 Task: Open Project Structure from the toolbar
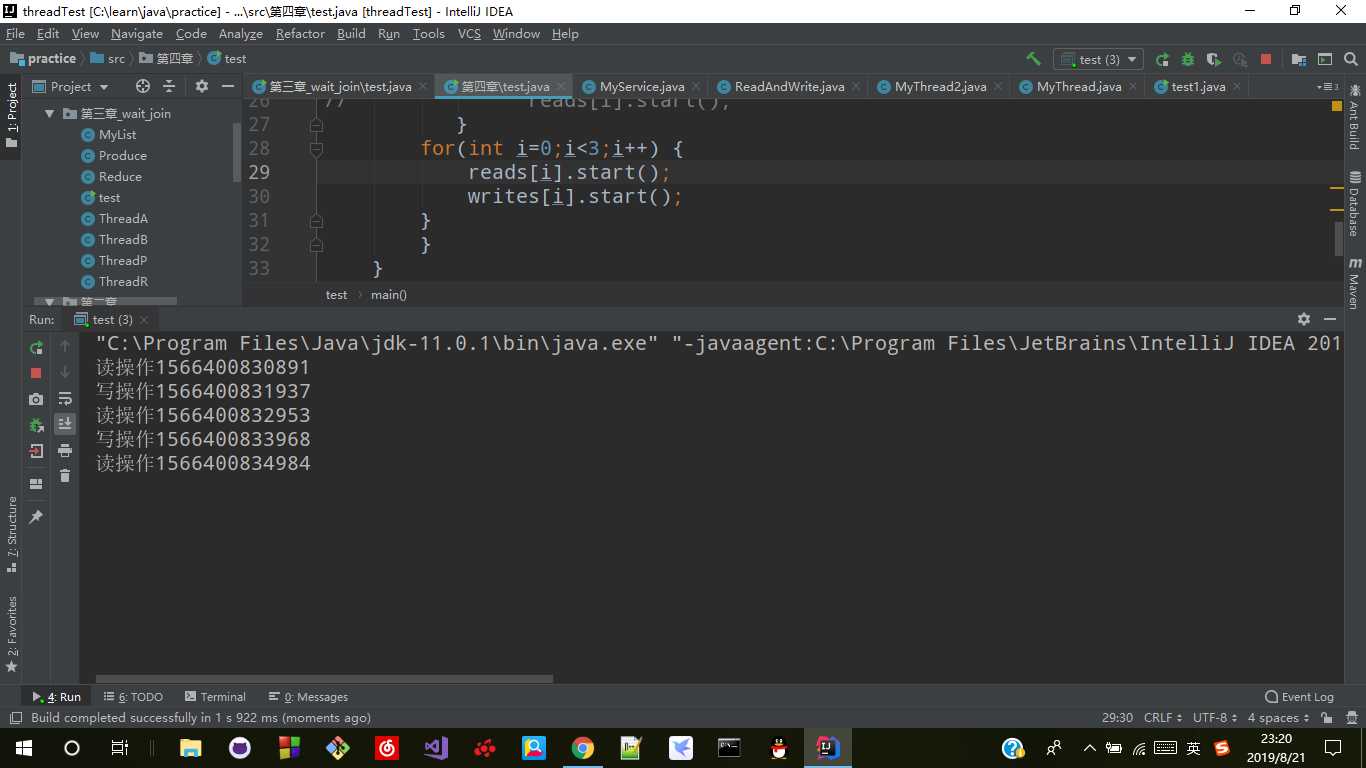point(1299,59)
